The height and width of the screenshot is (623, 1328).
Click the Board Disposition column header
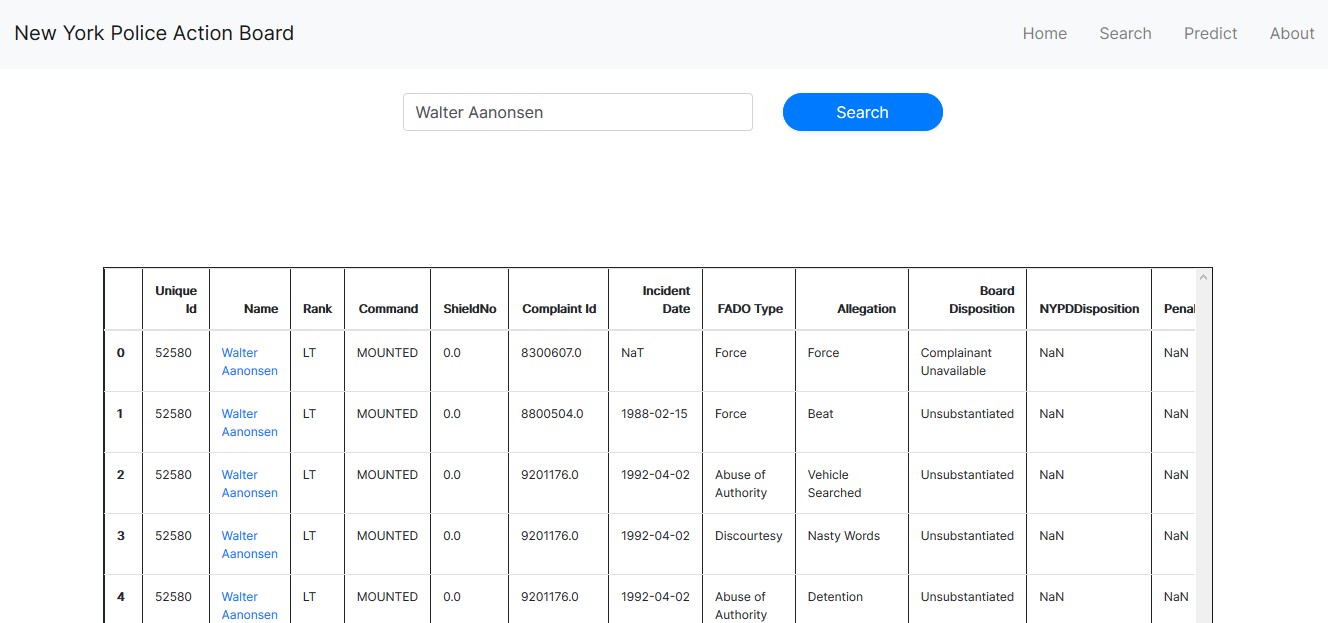pos(967,299)
